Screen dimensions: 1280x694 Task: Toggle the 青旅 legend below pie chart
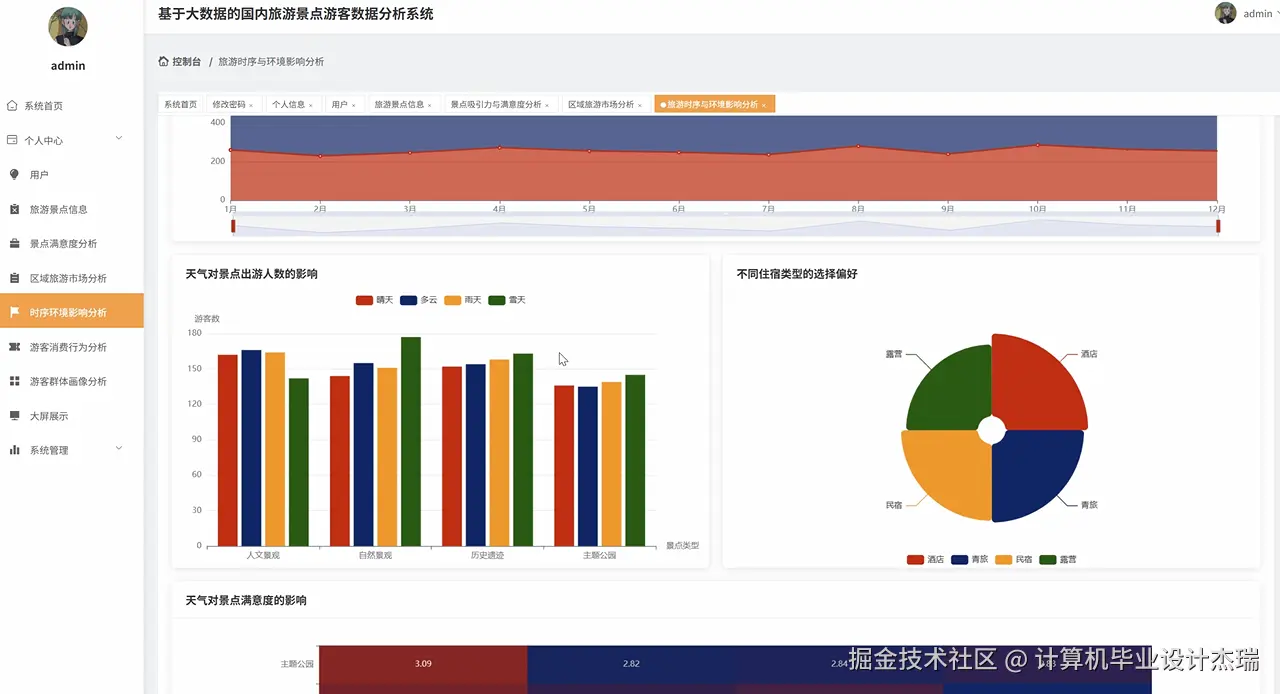[x=970, y=560]
